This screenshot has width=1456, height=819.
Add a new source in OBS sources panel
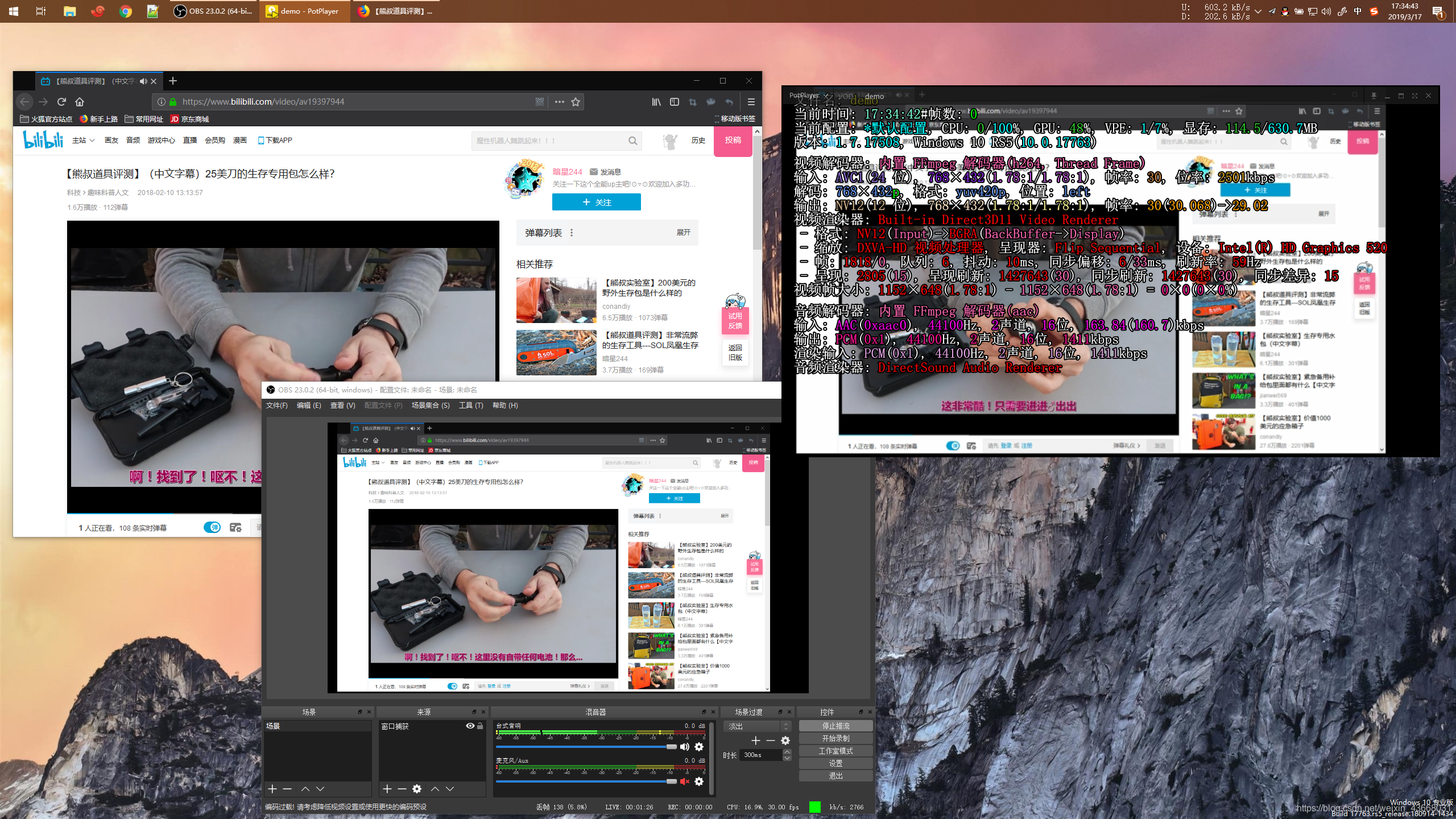point(387,789)
